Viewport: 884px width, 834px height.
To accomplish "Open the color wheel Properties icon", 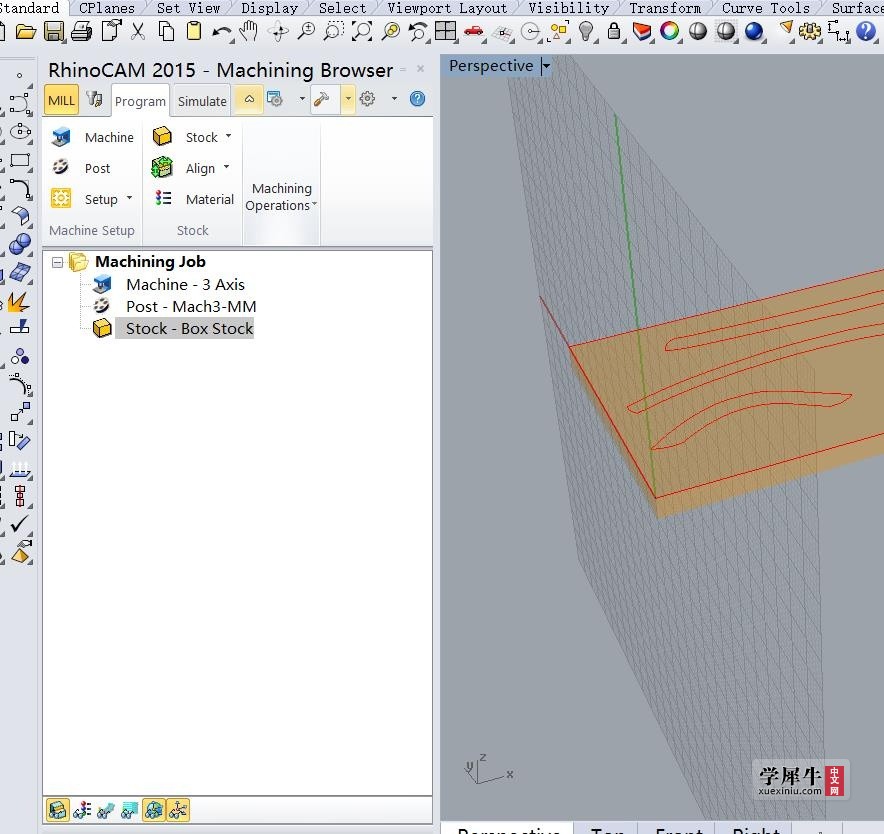I will tap(670, 32).
